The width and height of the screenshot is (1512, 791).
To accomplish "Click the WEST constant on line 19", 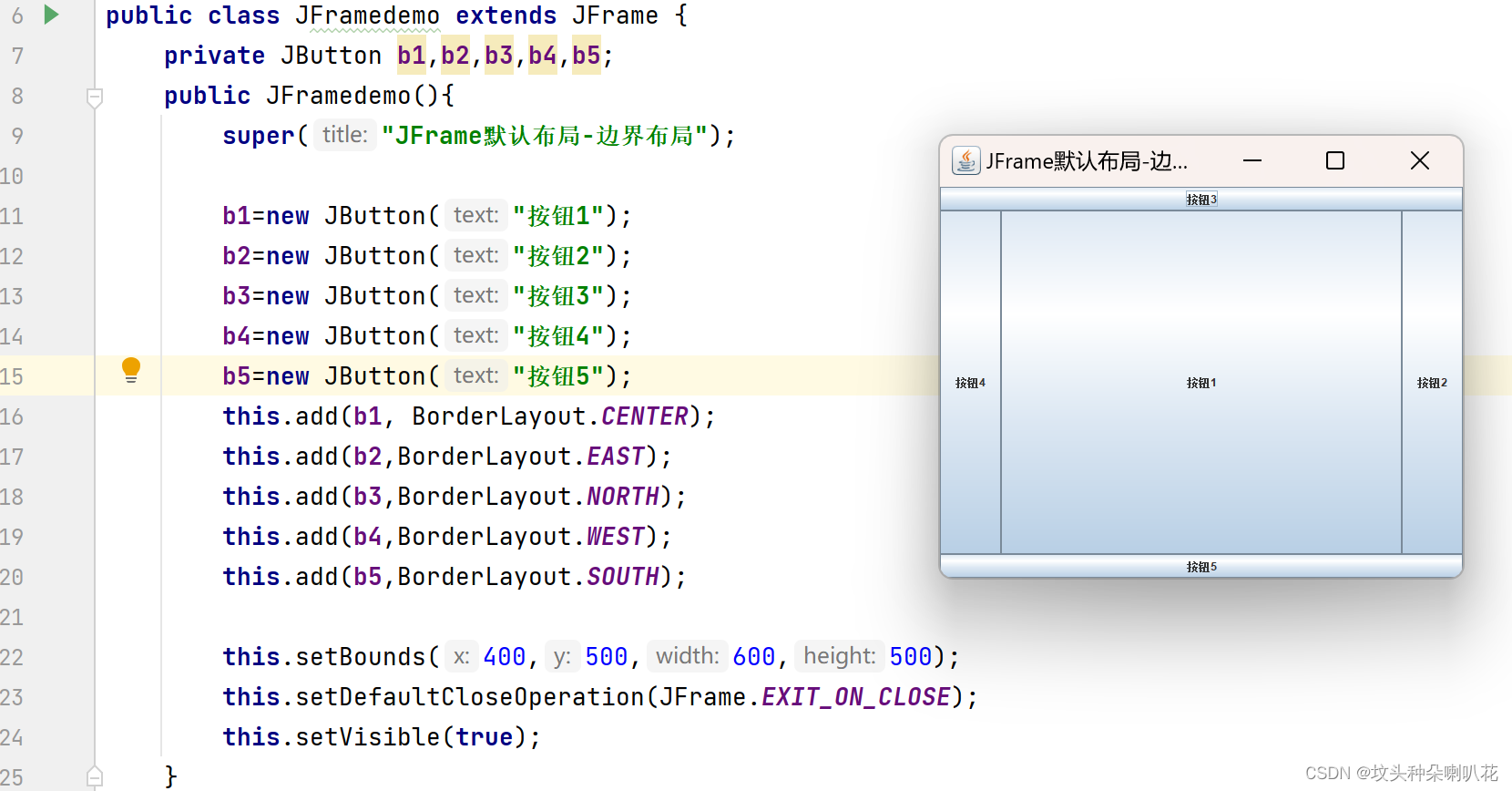I will point(616,537).
